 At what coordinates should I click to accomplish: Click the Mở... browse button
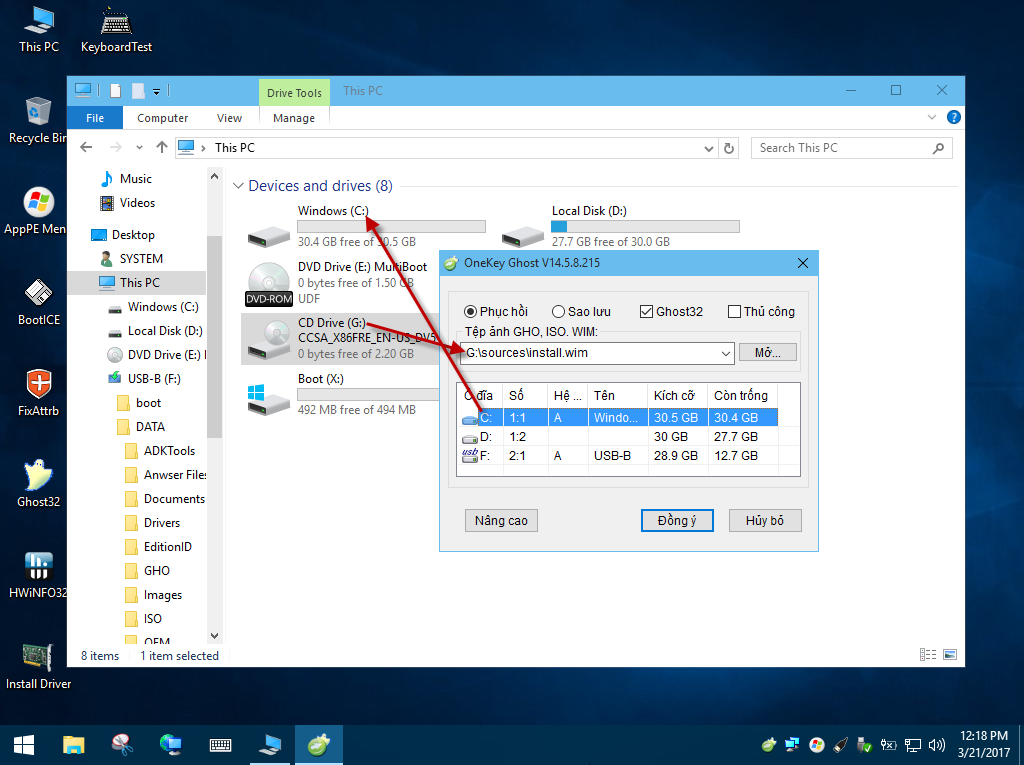pos(767,353)
